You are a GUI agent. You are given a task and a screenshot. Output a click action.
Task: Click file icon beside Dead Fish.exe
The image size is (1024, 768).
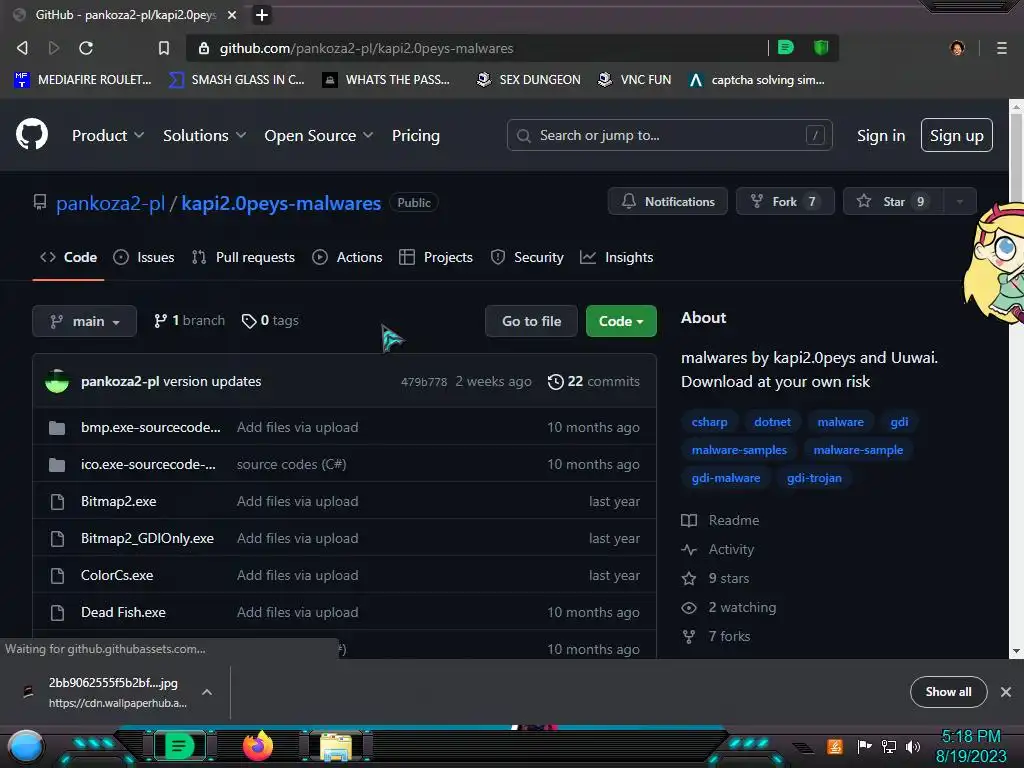click(x=57, y=613)
